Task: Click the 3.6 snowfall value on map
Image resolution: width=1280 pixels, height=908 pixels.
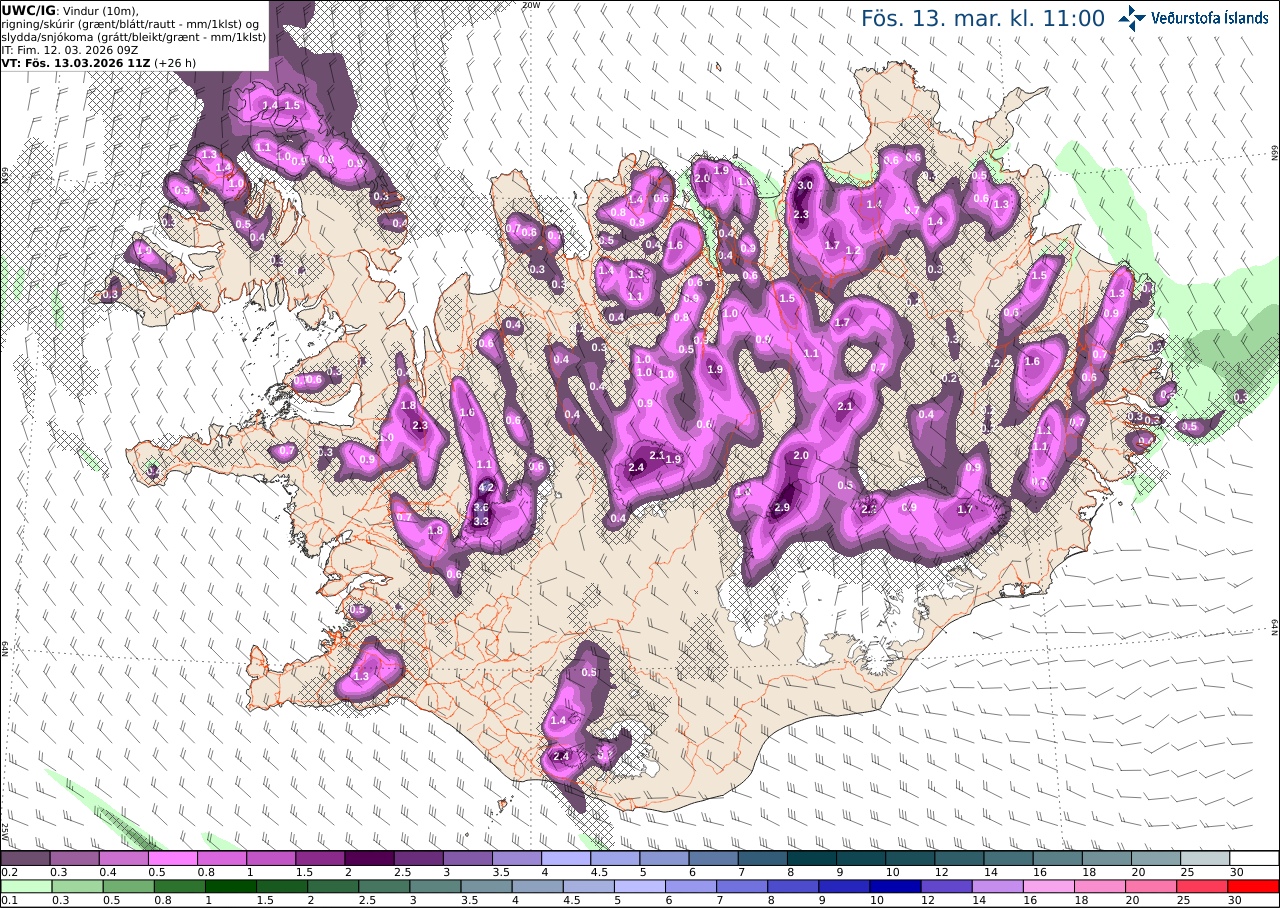Action: pyautogui.click(x=481, y=508)
